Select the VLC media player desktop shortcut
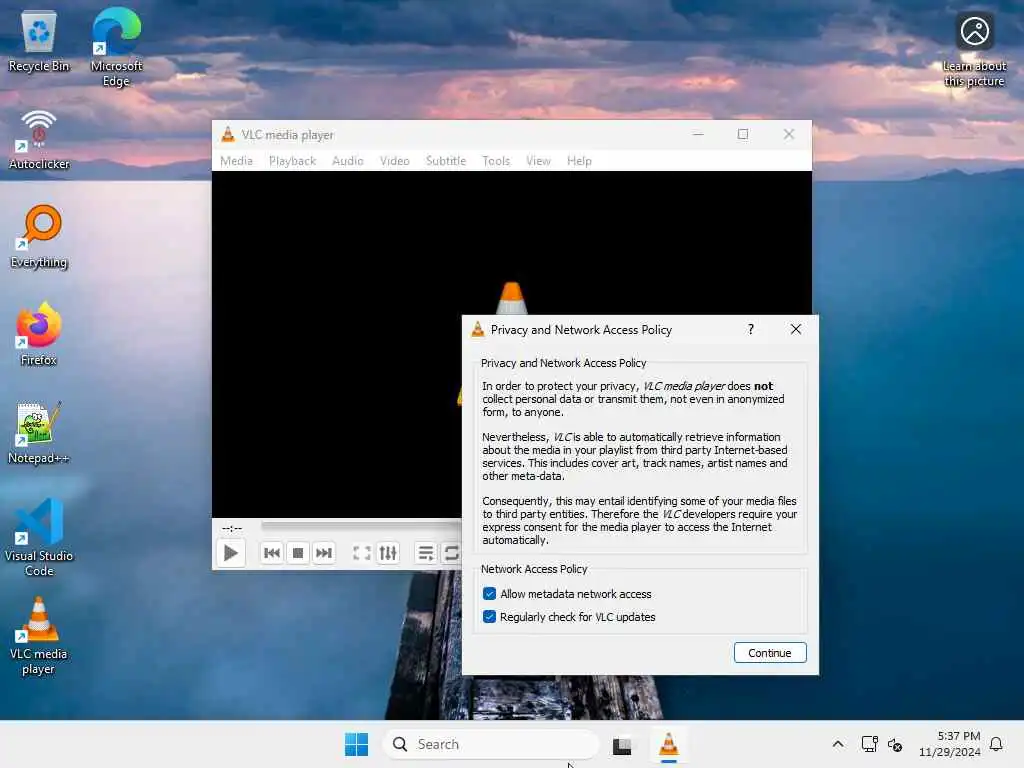The width and height of the screenshot is (1024, 768). point(39,635)
